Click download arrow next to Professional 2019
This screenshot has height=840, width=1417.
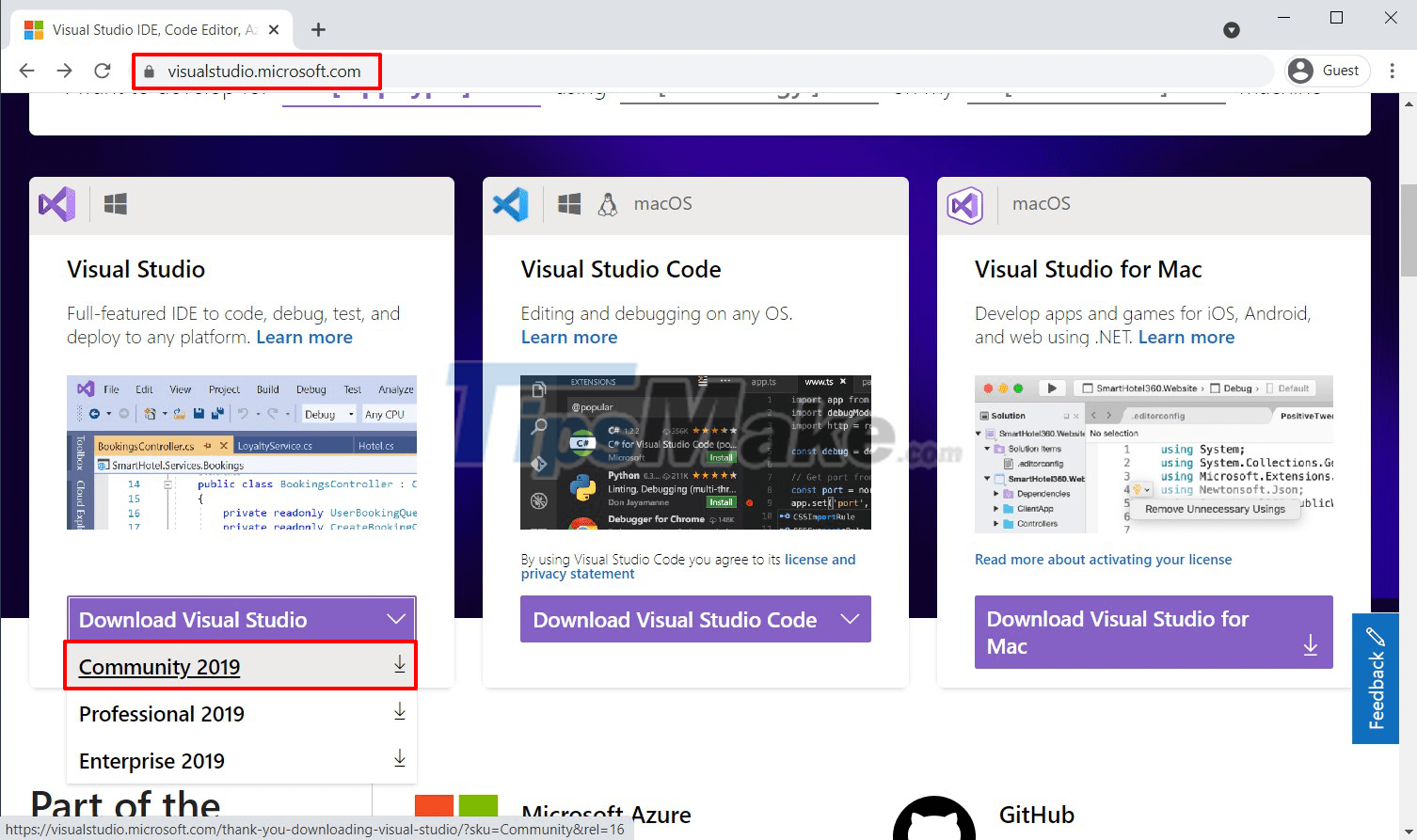[x=399, y=711]
